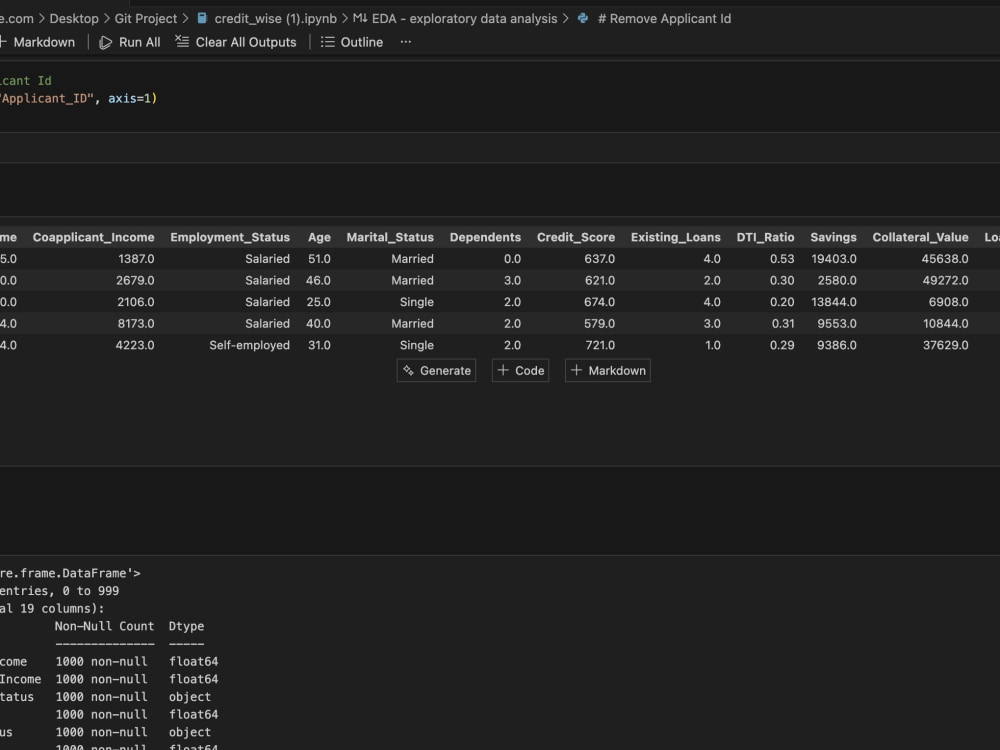
Task: Click the Clear All Outputs icon
Action: coord(182,41)
